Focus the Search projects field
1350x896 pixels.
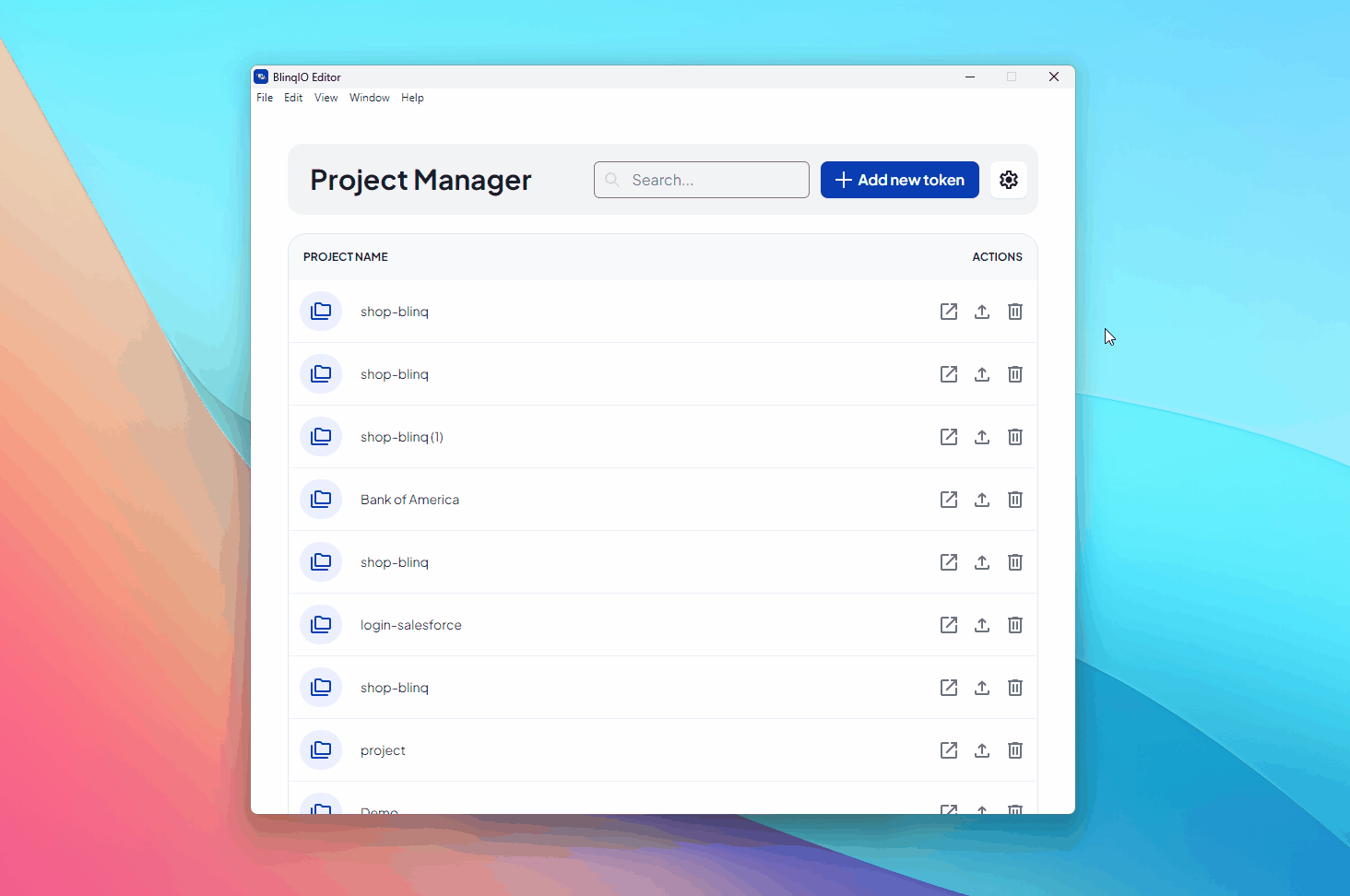coord(702,180)
